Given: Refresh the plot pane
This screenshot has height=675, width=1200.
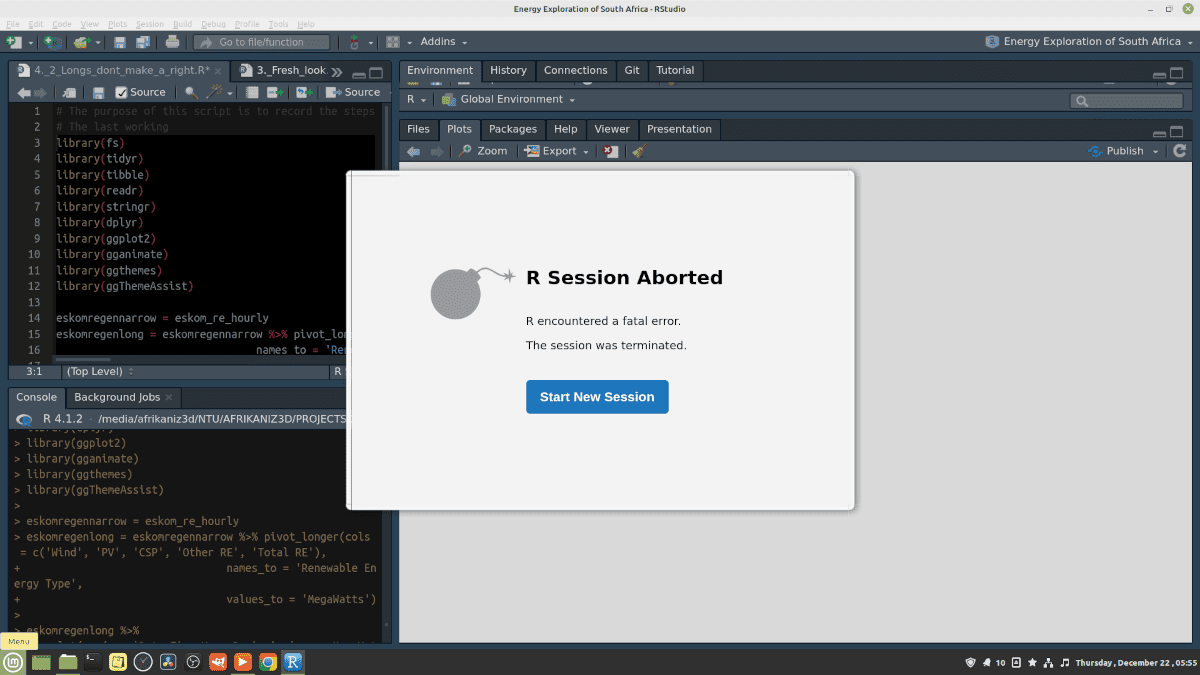Looking at the screenshot, I should (1180, 151).
